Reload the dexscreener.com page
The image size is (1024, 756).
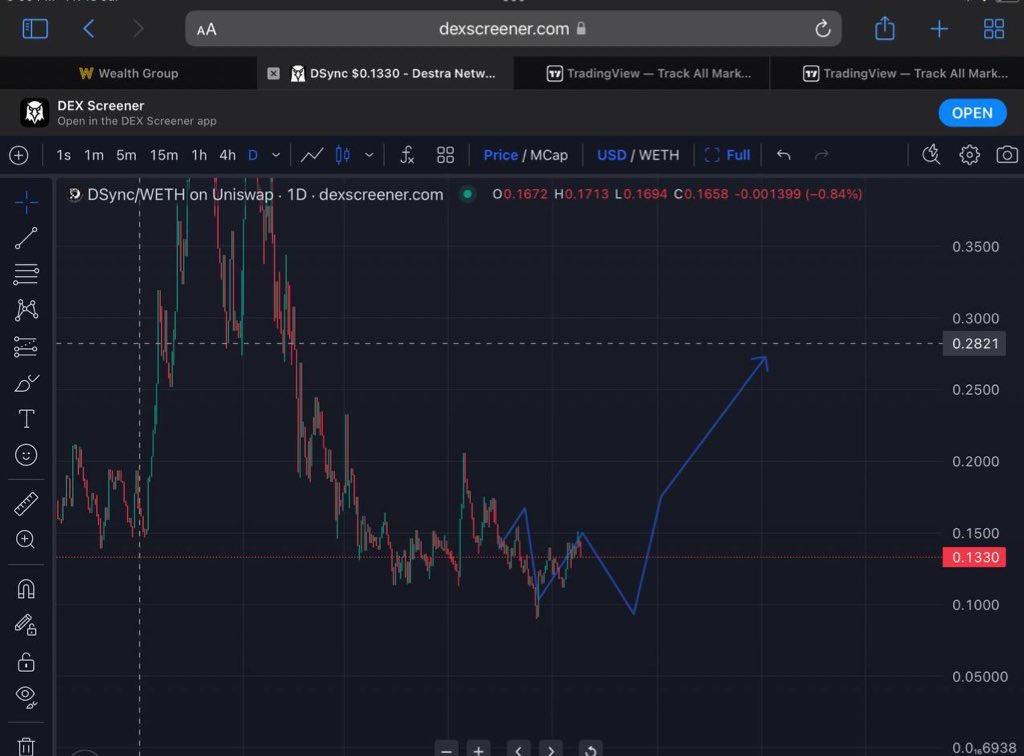point(822,29)
